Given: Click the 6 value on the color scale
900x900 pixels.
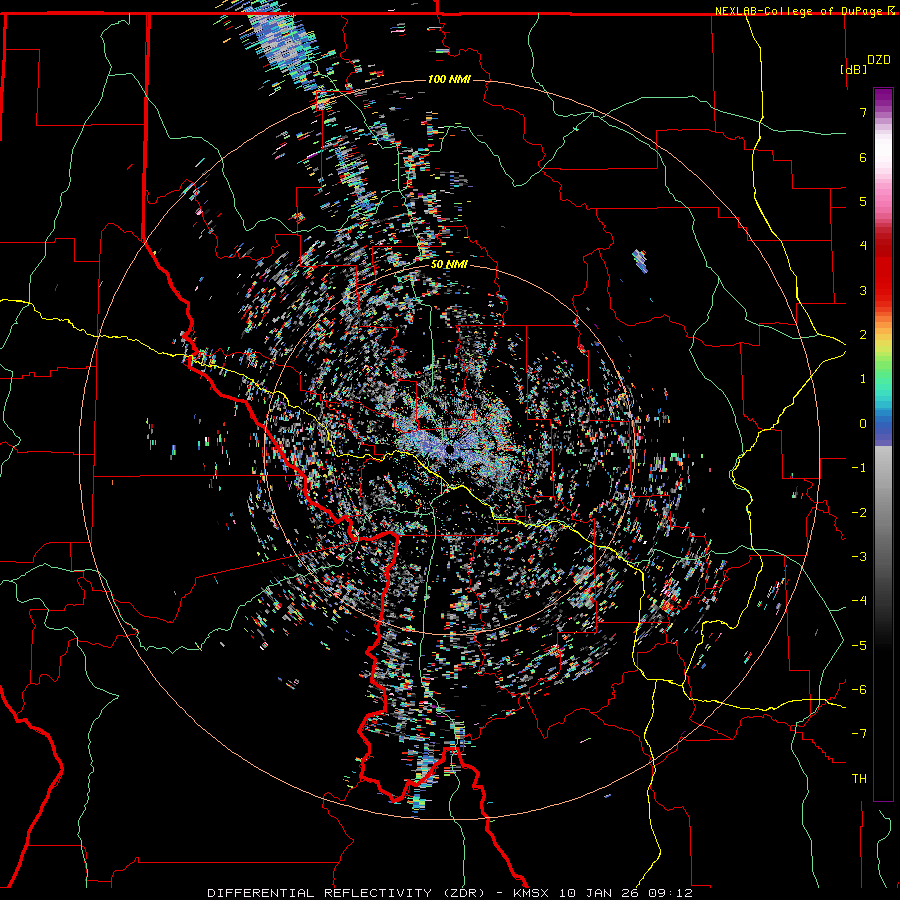Looking at the screenshot, I should pos(863,157).
